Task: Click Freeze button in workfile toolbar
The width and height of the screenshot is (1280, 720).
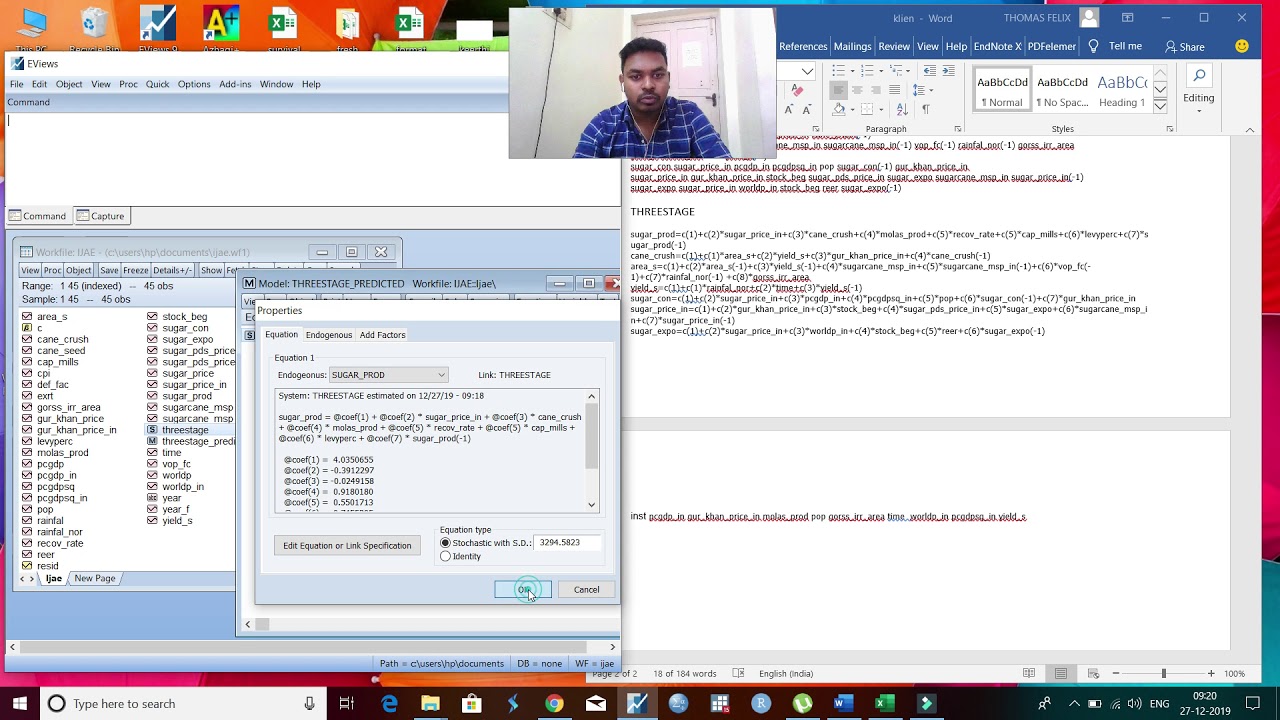Action: (136, 270)
